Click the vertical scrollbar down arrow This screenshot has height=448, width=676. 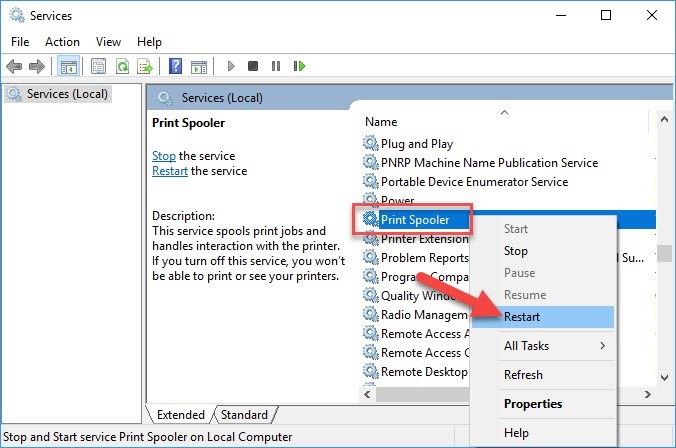click(664, 378)
